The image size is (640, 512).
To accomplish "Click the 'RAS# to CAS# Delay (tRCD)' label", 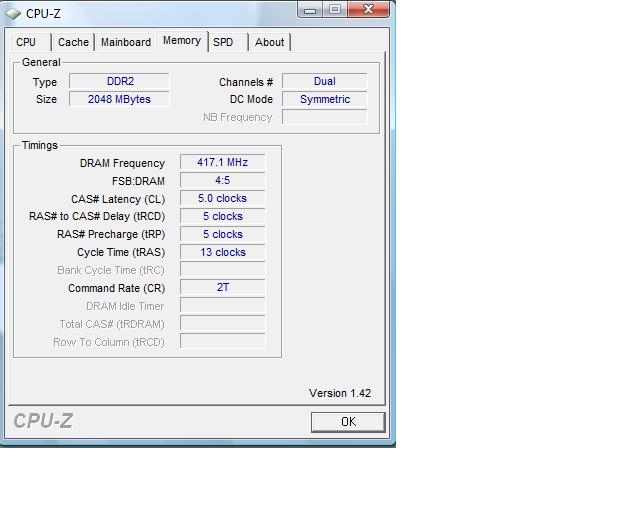I will [97, 216].
